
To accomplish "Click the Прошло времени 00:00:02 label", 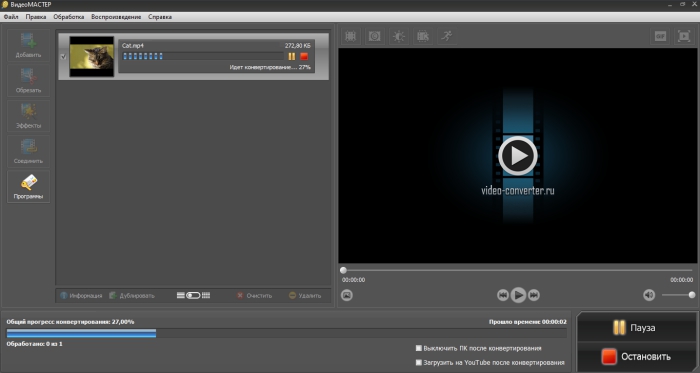I will click(x=528, y=322).
